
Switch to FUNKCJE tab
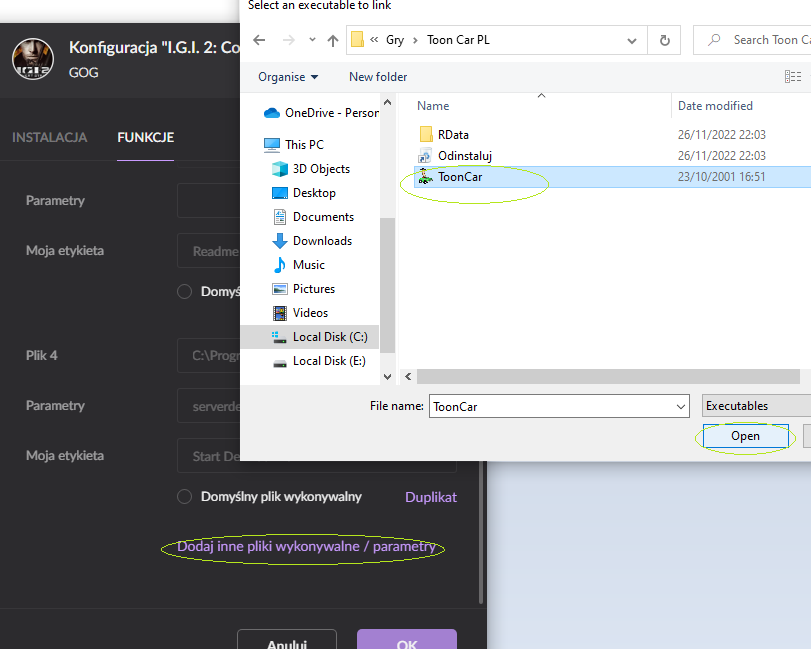point(145,138)
